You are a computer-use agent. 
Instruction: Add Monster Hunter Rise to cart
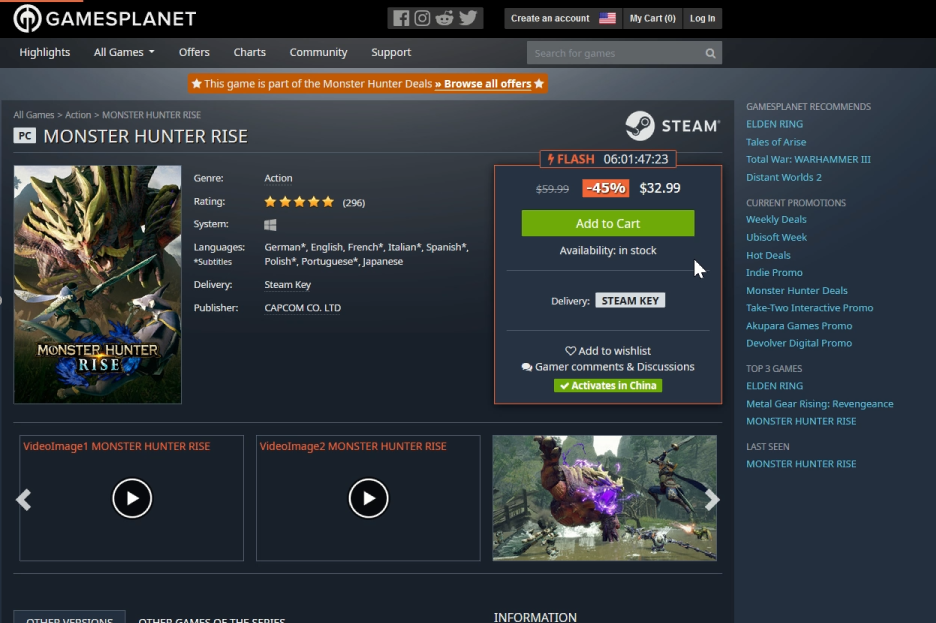608,223
